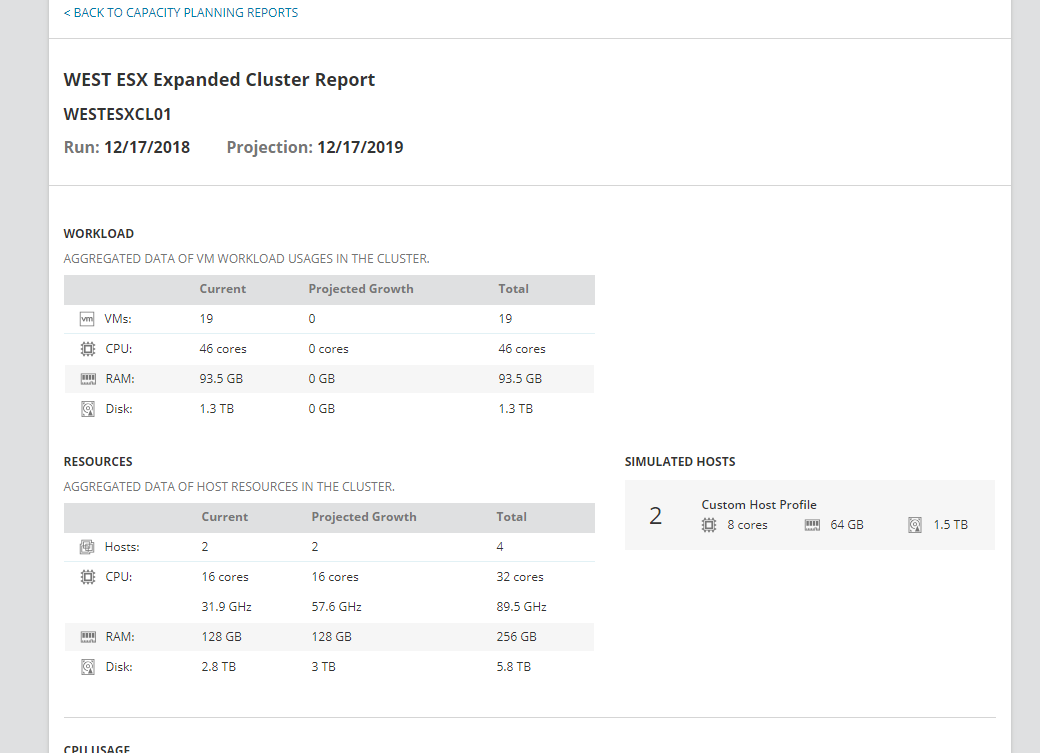The image size is (1040, 753).
Task: Click the CPU USAGE heading at bottom
Action: tap(97, 748)
